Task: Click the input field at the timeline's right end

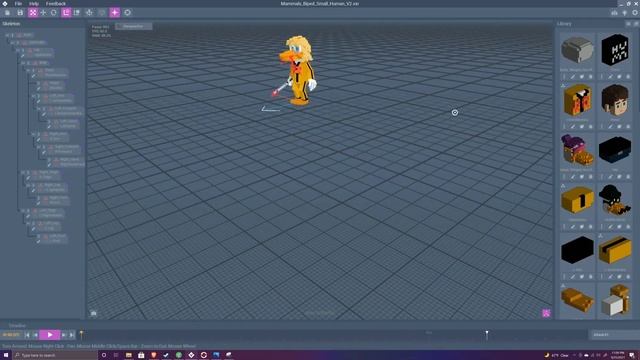Action: pyautogui.click(x=614, y=335)
